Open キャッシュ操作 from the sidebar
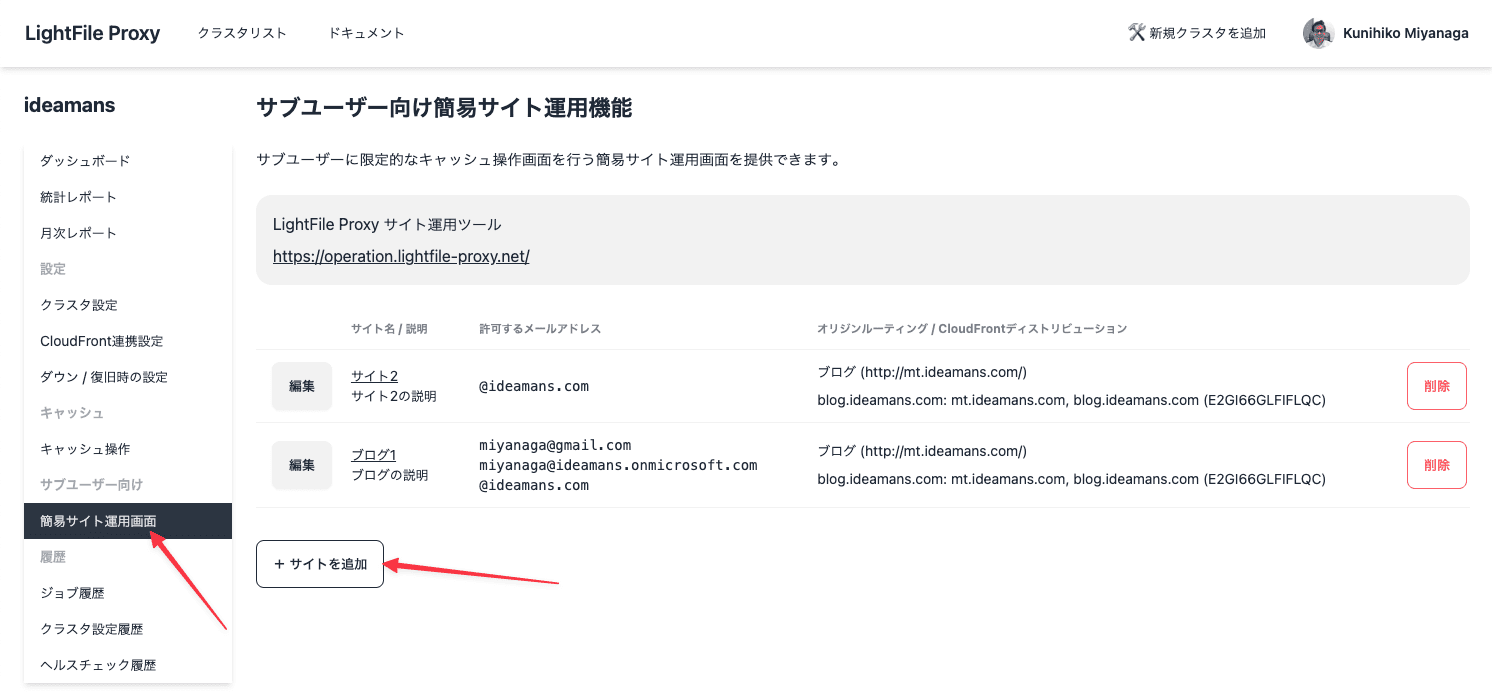The width and height of the screenshot is (1492, 693). coord(85,448)
